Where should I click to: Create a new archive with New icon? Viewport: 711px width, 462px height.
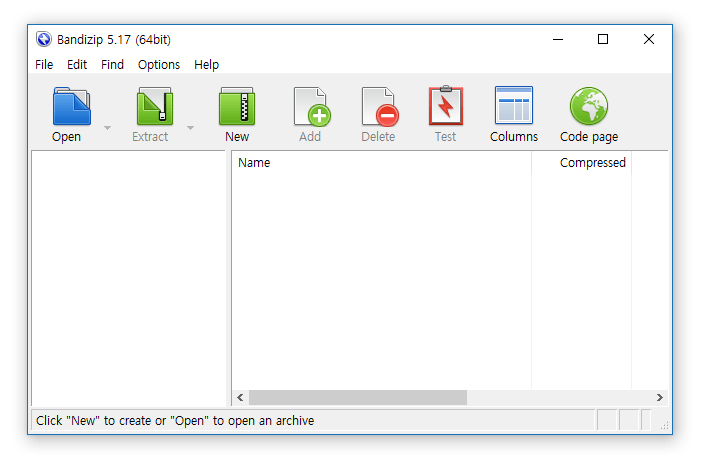click(237, 106)
